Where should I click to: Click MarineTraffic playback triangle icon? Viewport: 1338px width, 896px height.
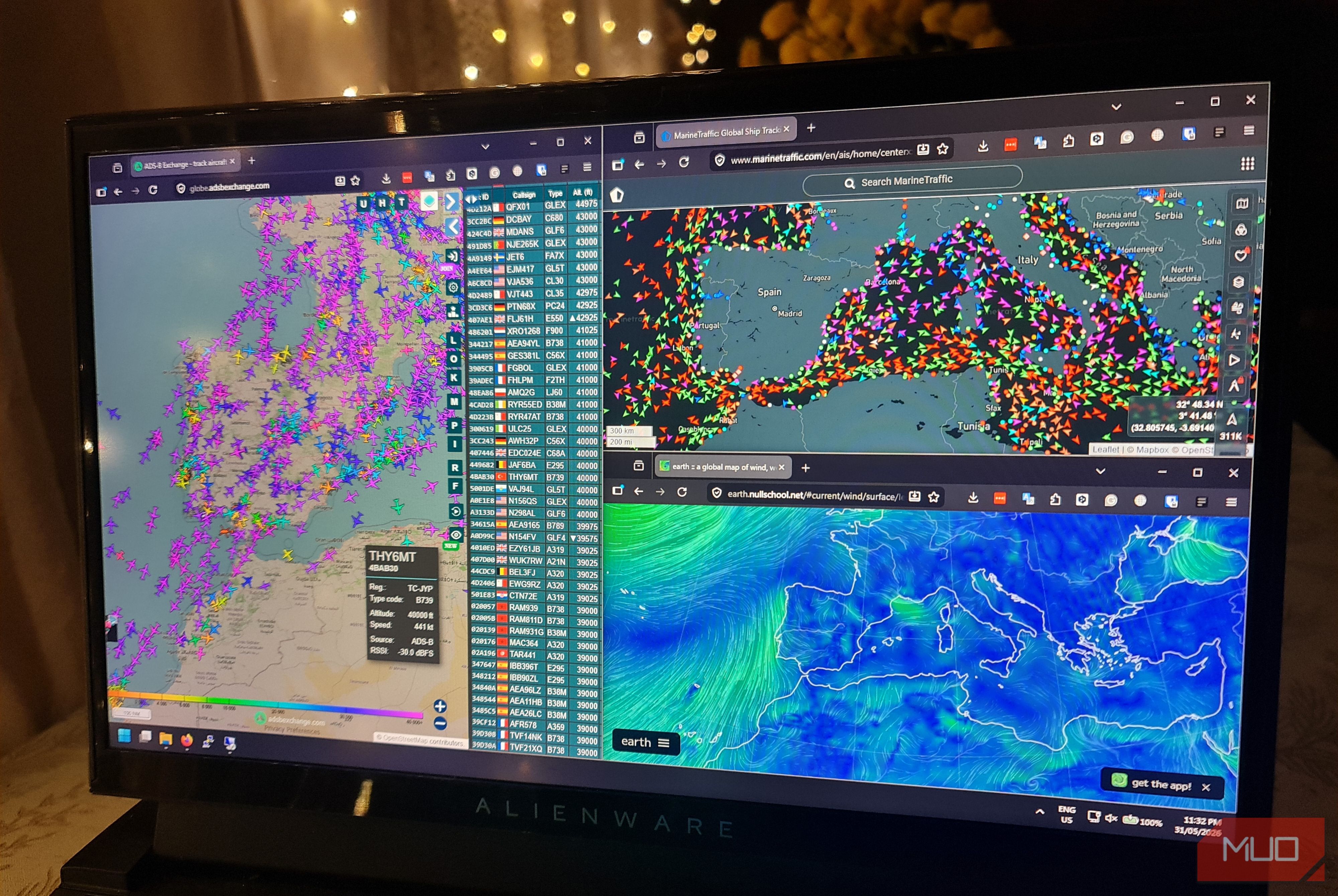1235,360
